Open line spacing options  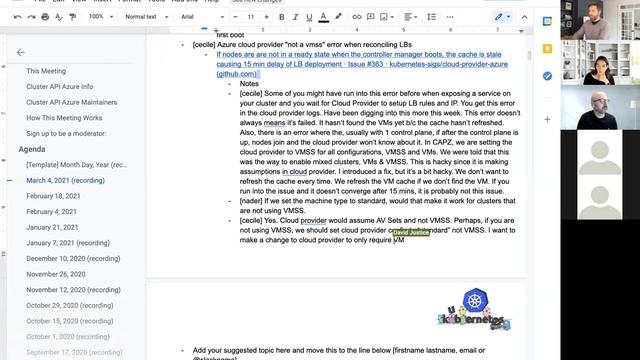click(431, 17)
